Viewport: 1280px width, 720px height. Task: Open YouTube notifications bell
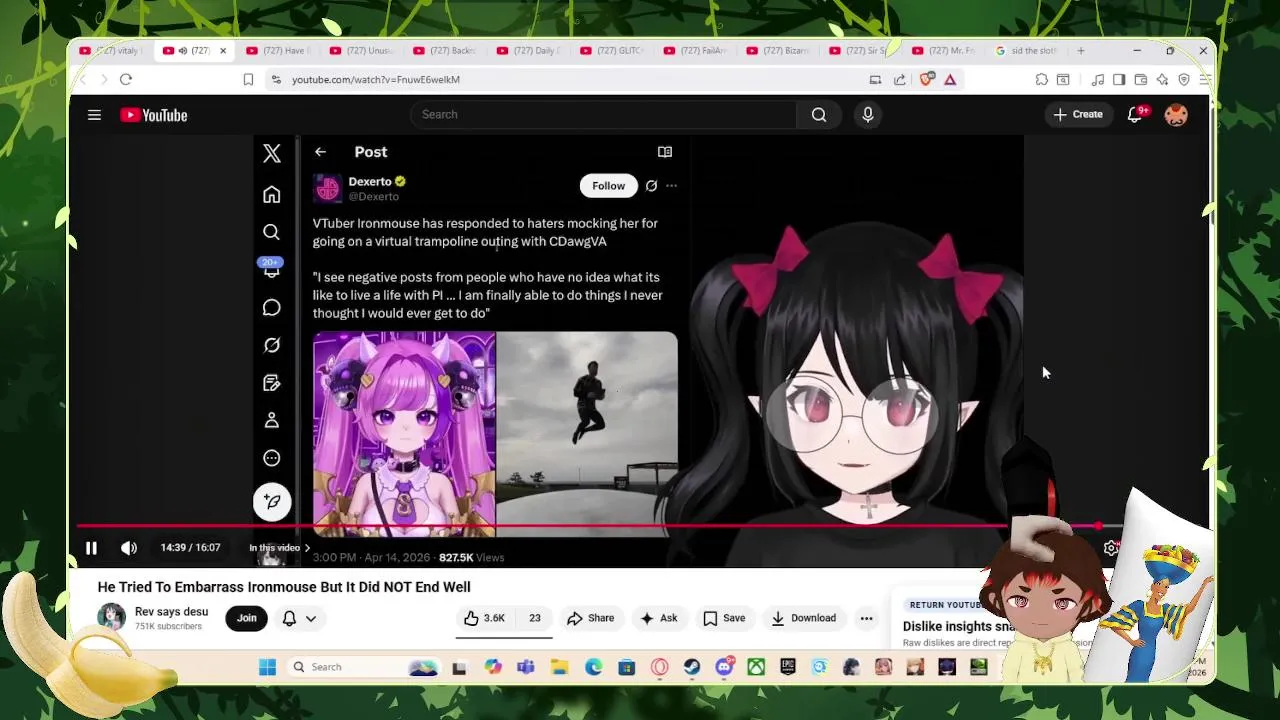[x=1135, y=115]
